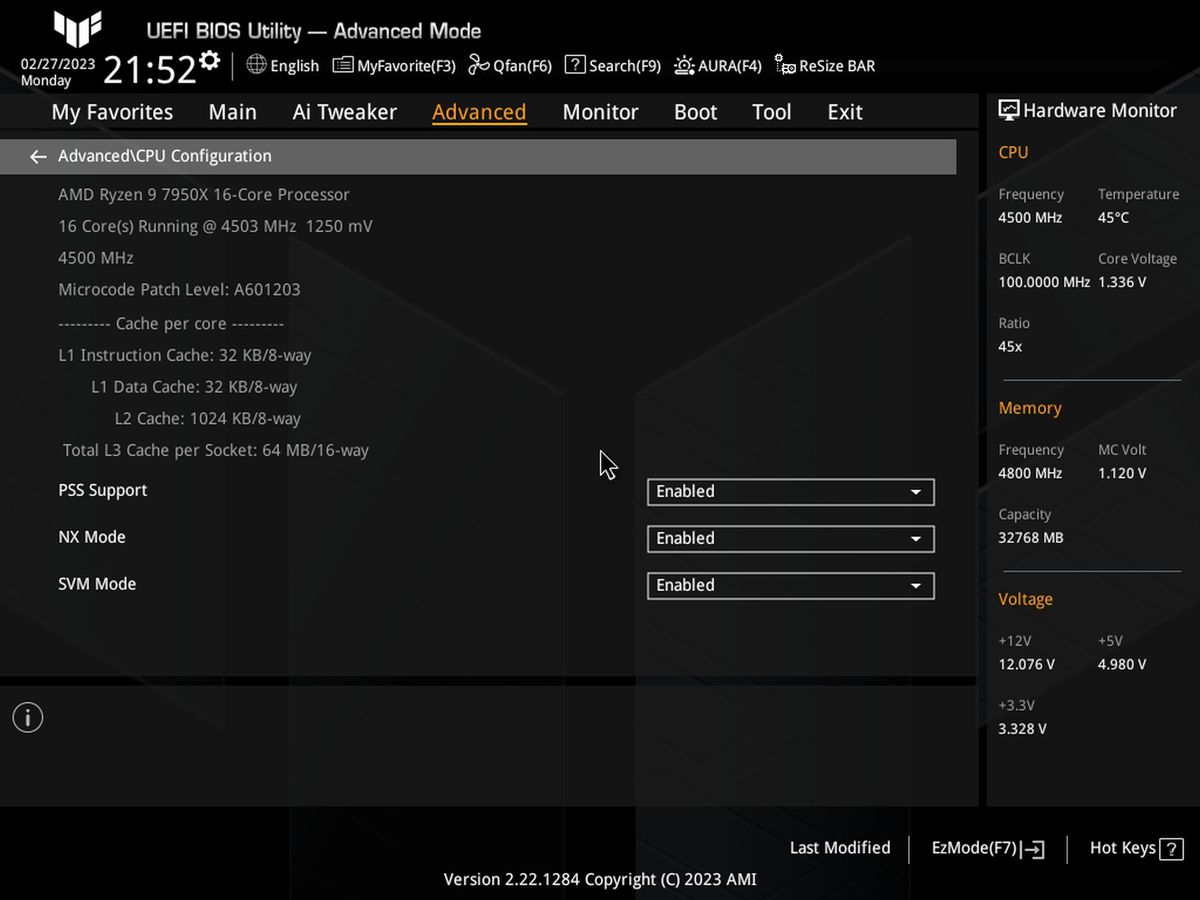Click the 21:52 clock display

point(149,70)
